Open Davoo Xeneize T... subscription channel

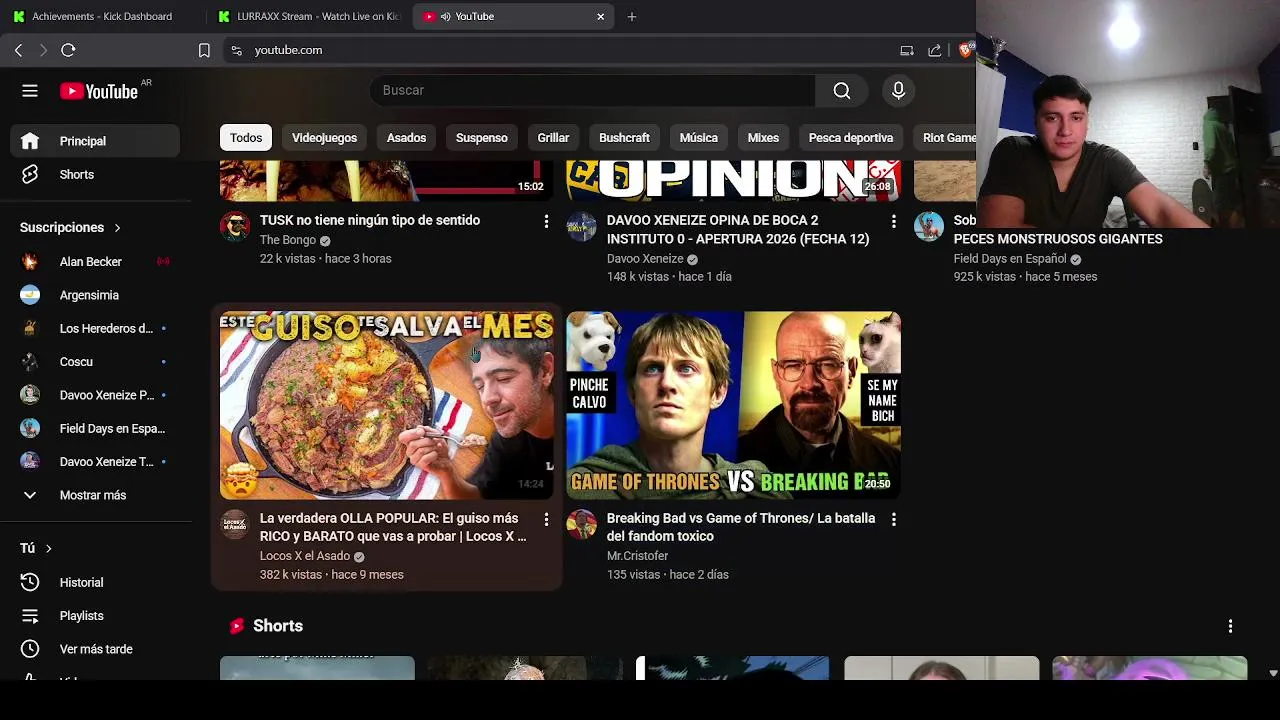95,462
